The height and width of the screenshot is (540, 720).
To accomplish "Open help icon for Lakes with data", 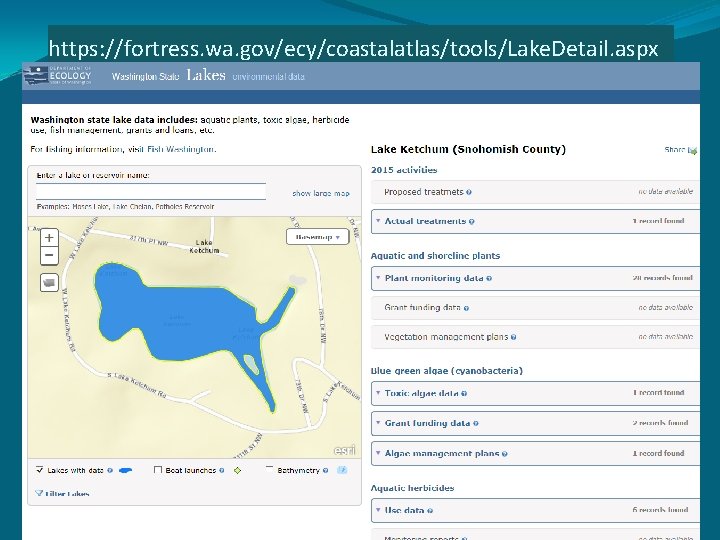I will coord(110,471).
